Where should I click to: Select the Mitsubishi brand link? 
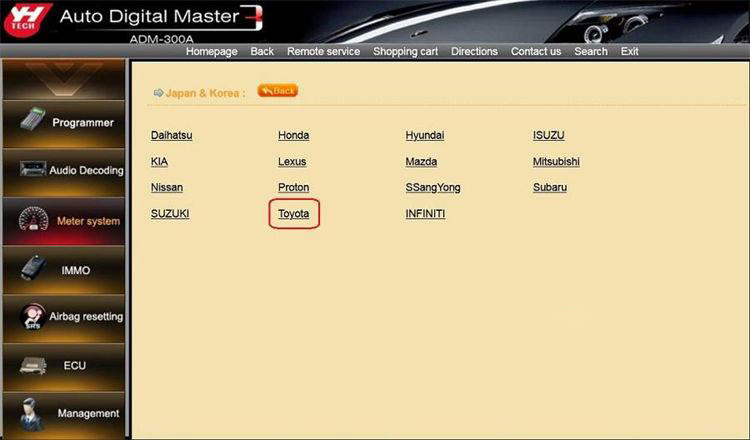click(x=556, y=162)
